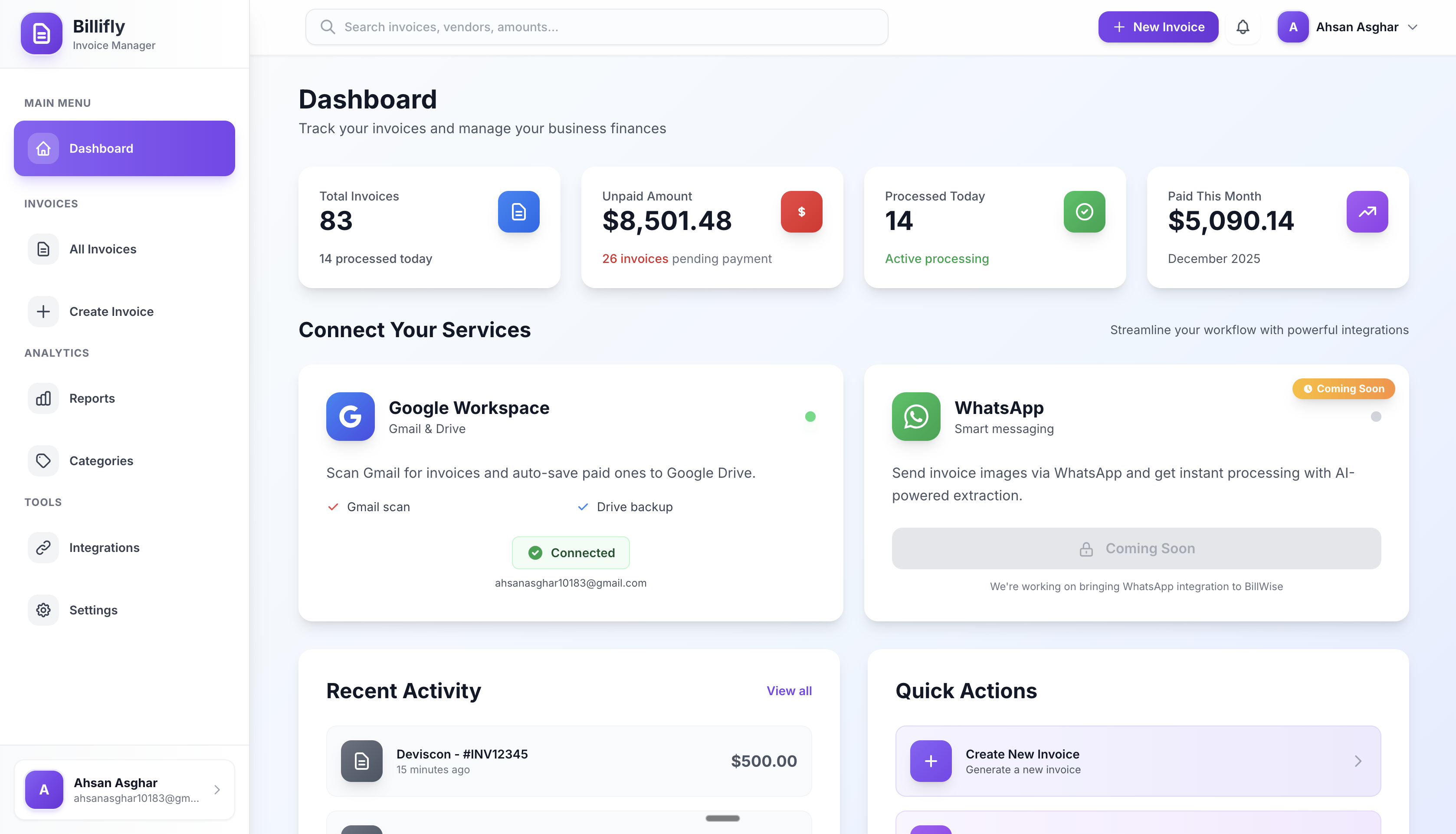Image resolution: width=1456 pixels, height=834 pixels.
Task: Click the sidebar profile email text
Action: [136, 798]
